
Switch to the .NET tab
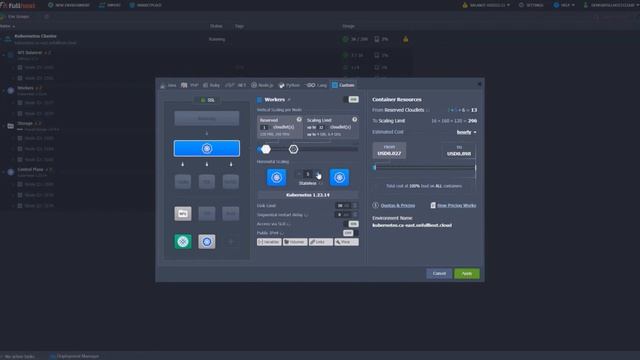(236, 85)
